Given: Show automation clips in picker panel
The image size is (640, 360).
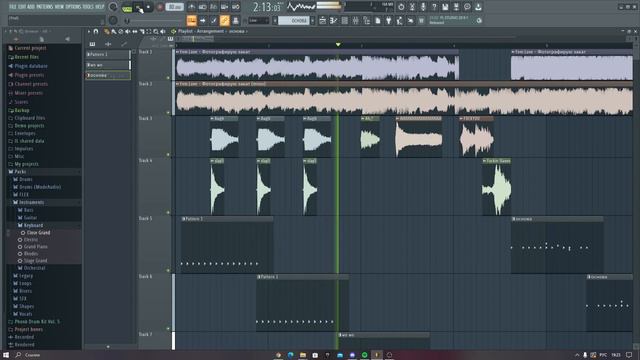Looking at the screenshot, I should (x=124, y=44).
